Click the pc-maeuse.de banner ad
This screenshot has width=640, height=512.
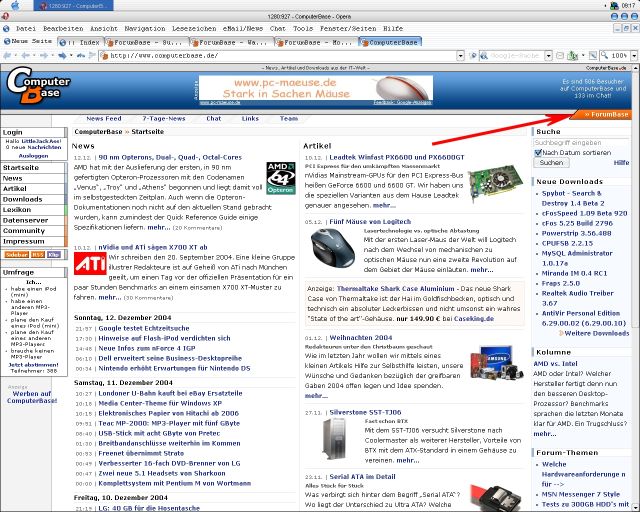pos(316,90)
